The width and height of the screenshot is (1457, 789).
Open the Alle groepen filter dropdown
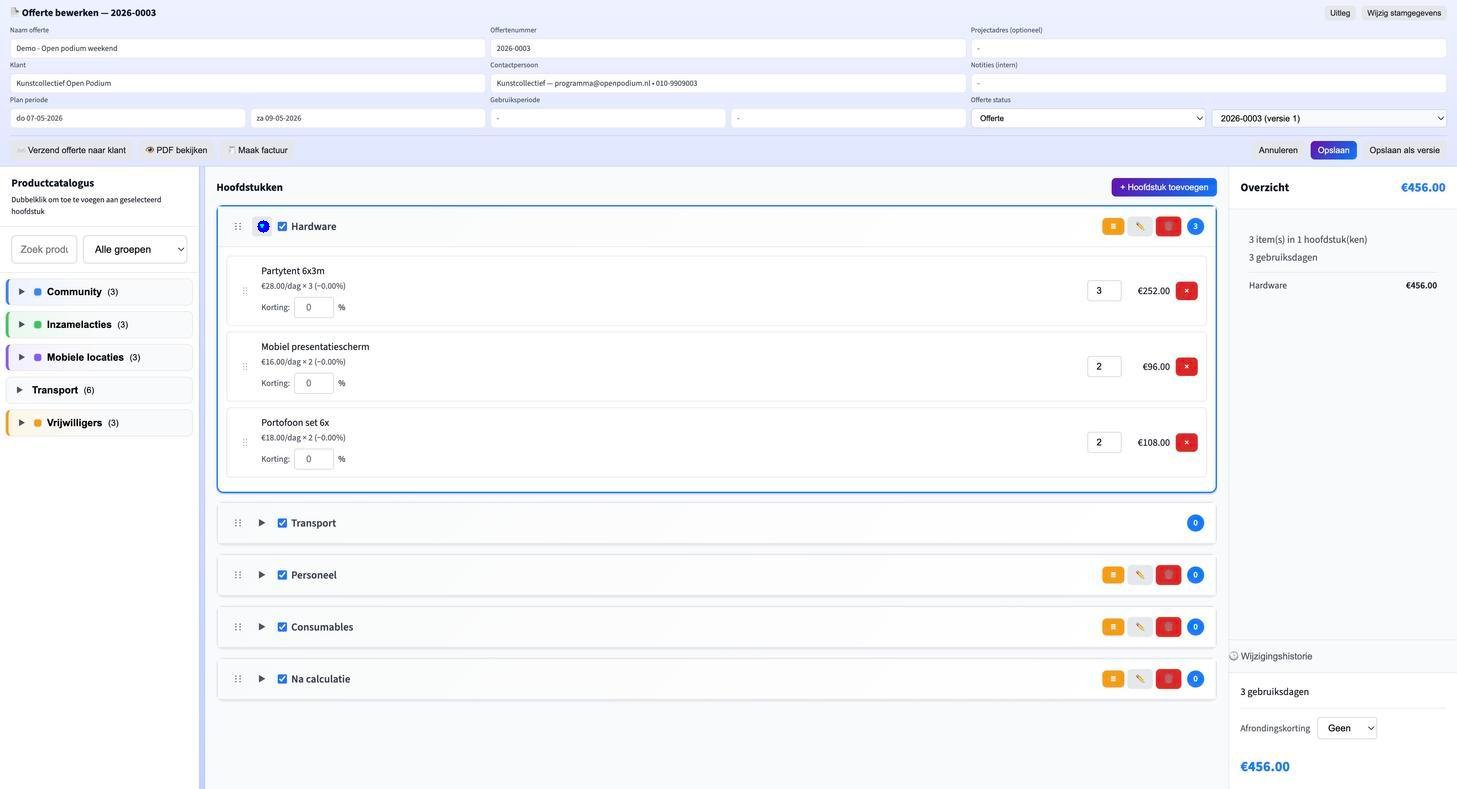[135, 249]
